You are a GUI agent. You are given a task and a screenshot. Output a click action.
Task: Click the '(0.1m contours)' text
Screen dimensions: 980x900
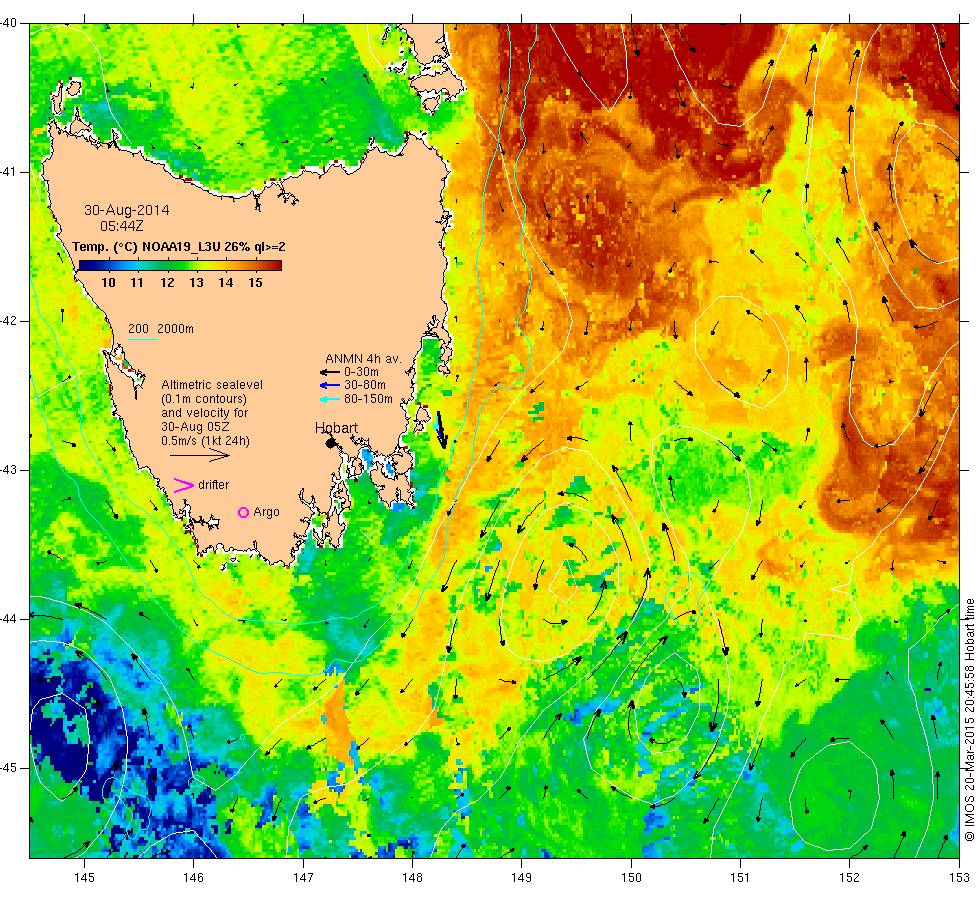204,399
